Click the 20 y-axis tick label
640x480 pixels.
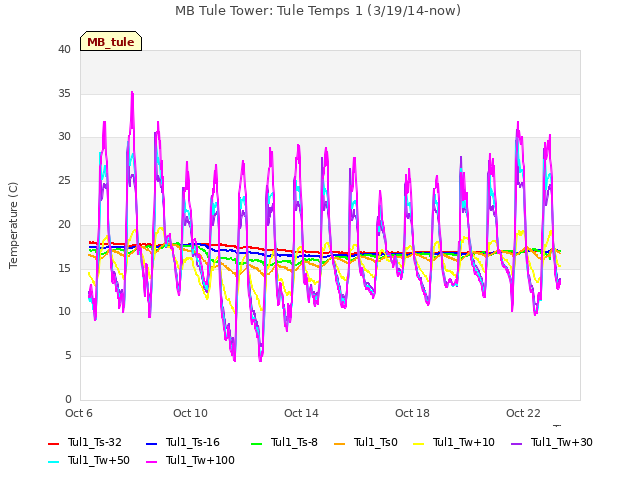64,224
